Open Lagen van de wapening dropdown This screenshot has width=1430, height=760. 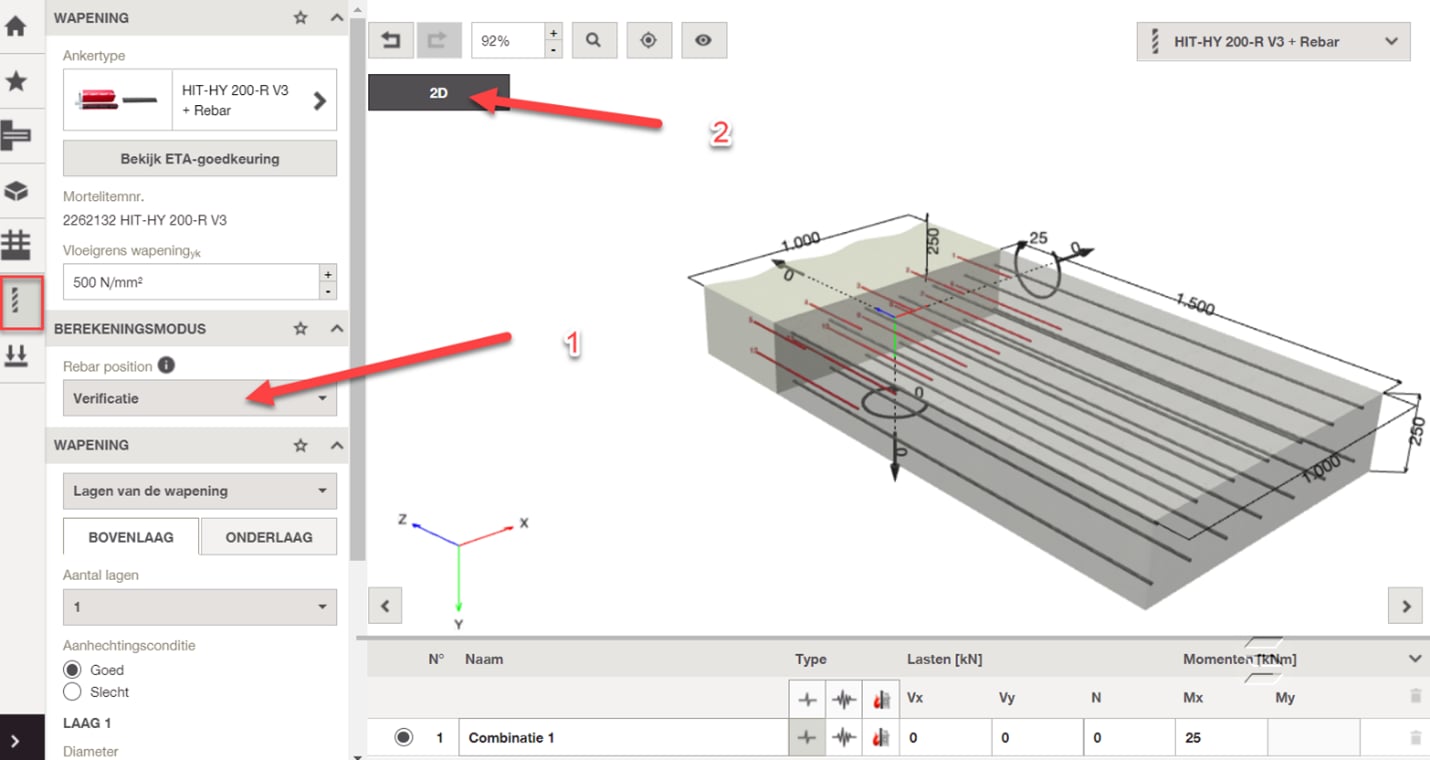pos(199,491)
